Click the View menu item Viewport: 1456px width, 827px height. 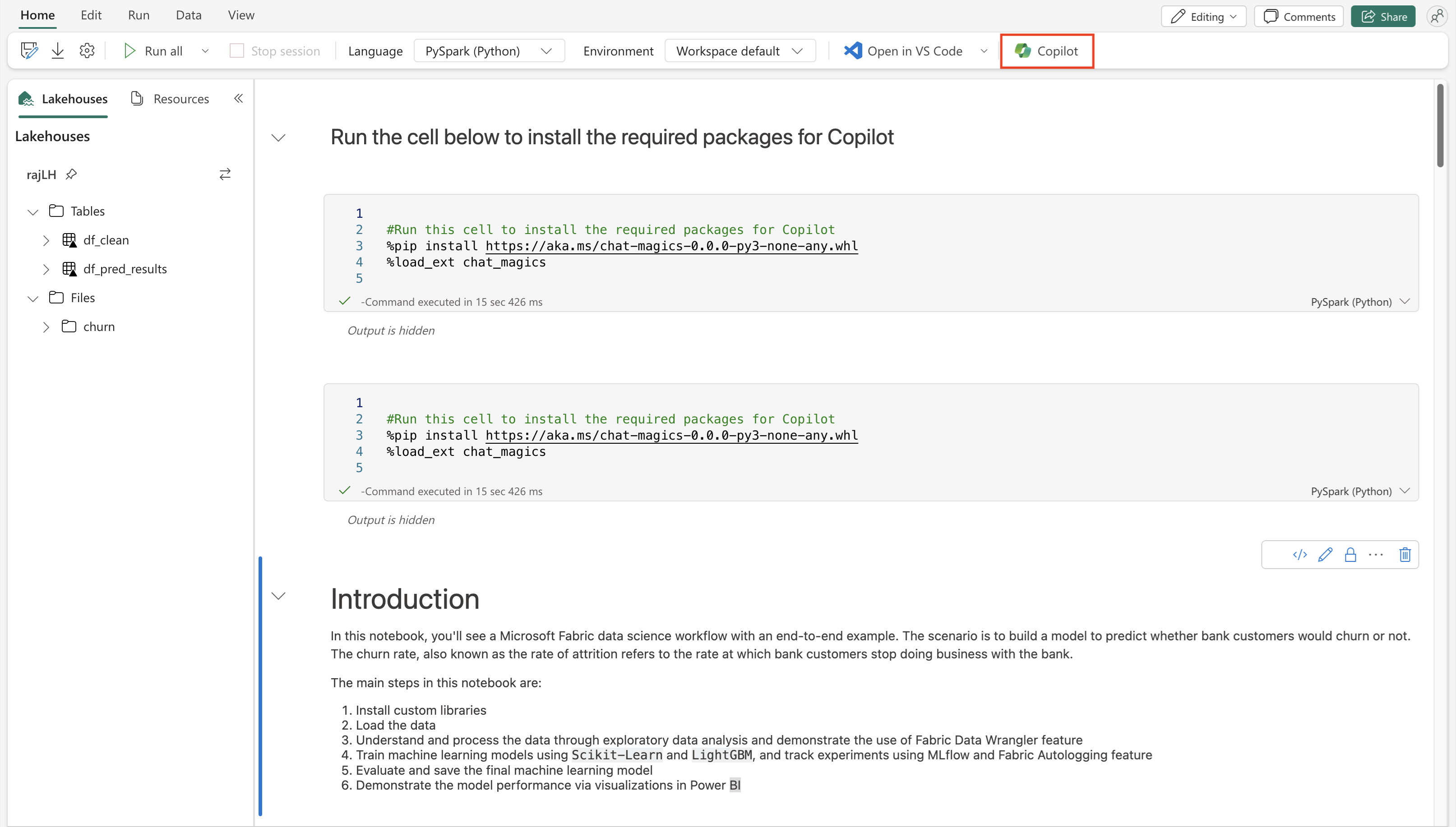[241, 15]
